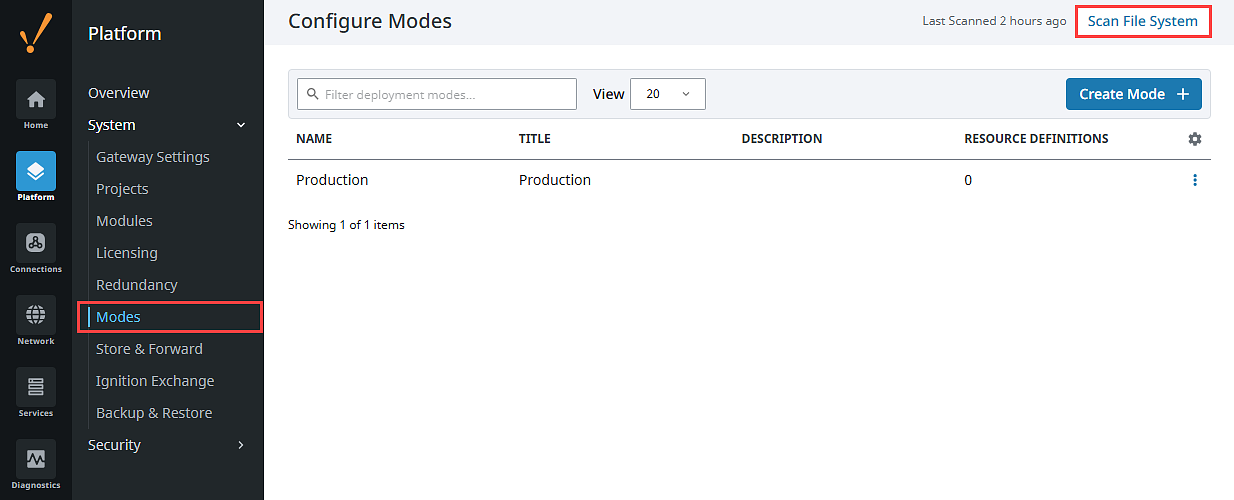Click the Create Mode button
This screenshot has width=1234, height=500.
click(x=1134, y=94)
